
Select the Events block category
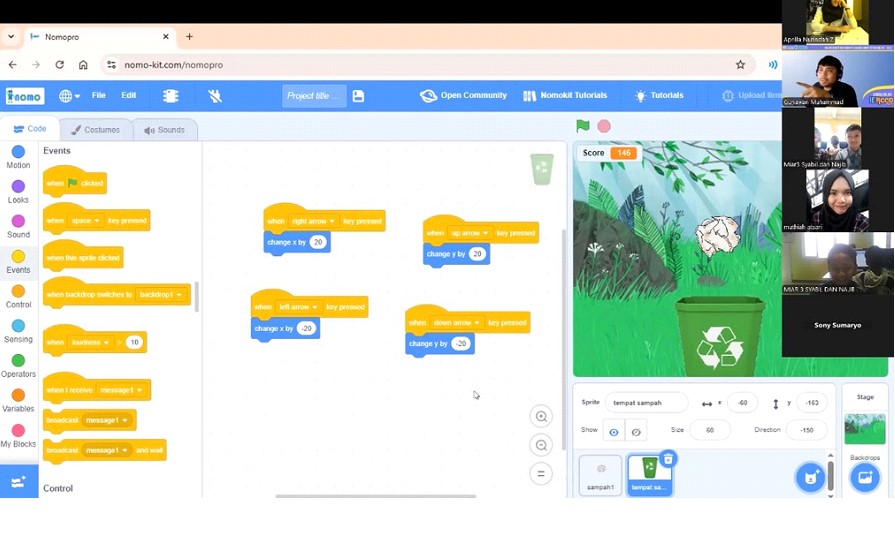(18, 262)
